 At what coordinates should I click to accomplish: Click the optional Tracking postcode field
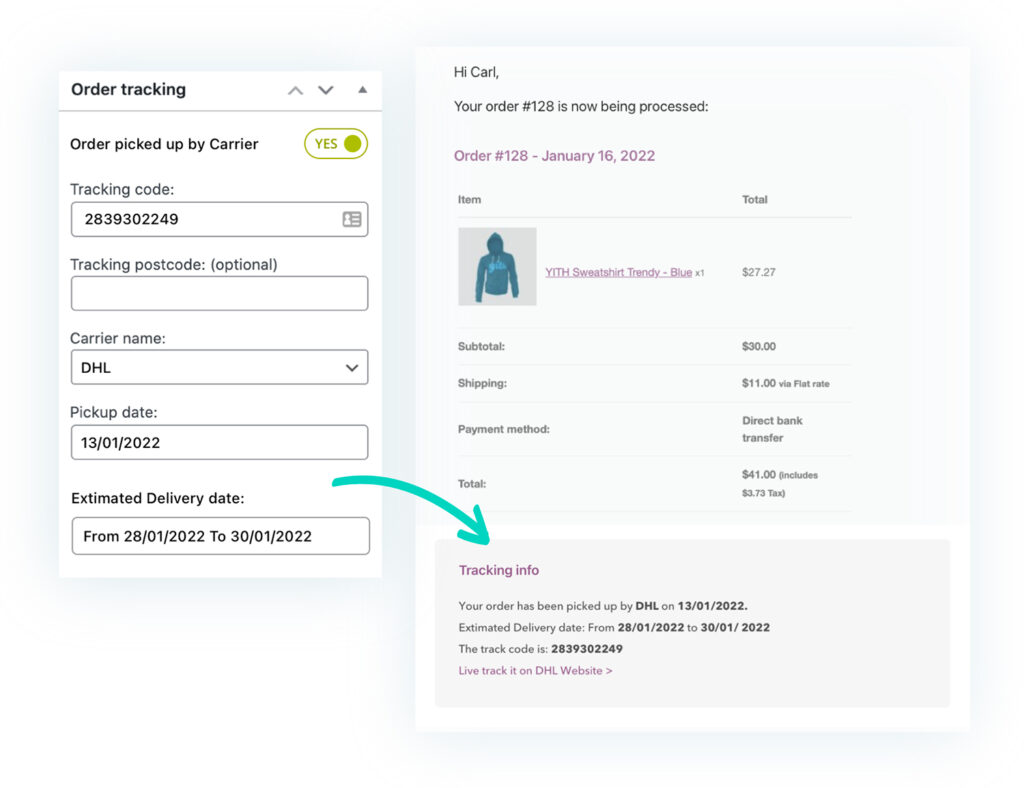(219, 293)
